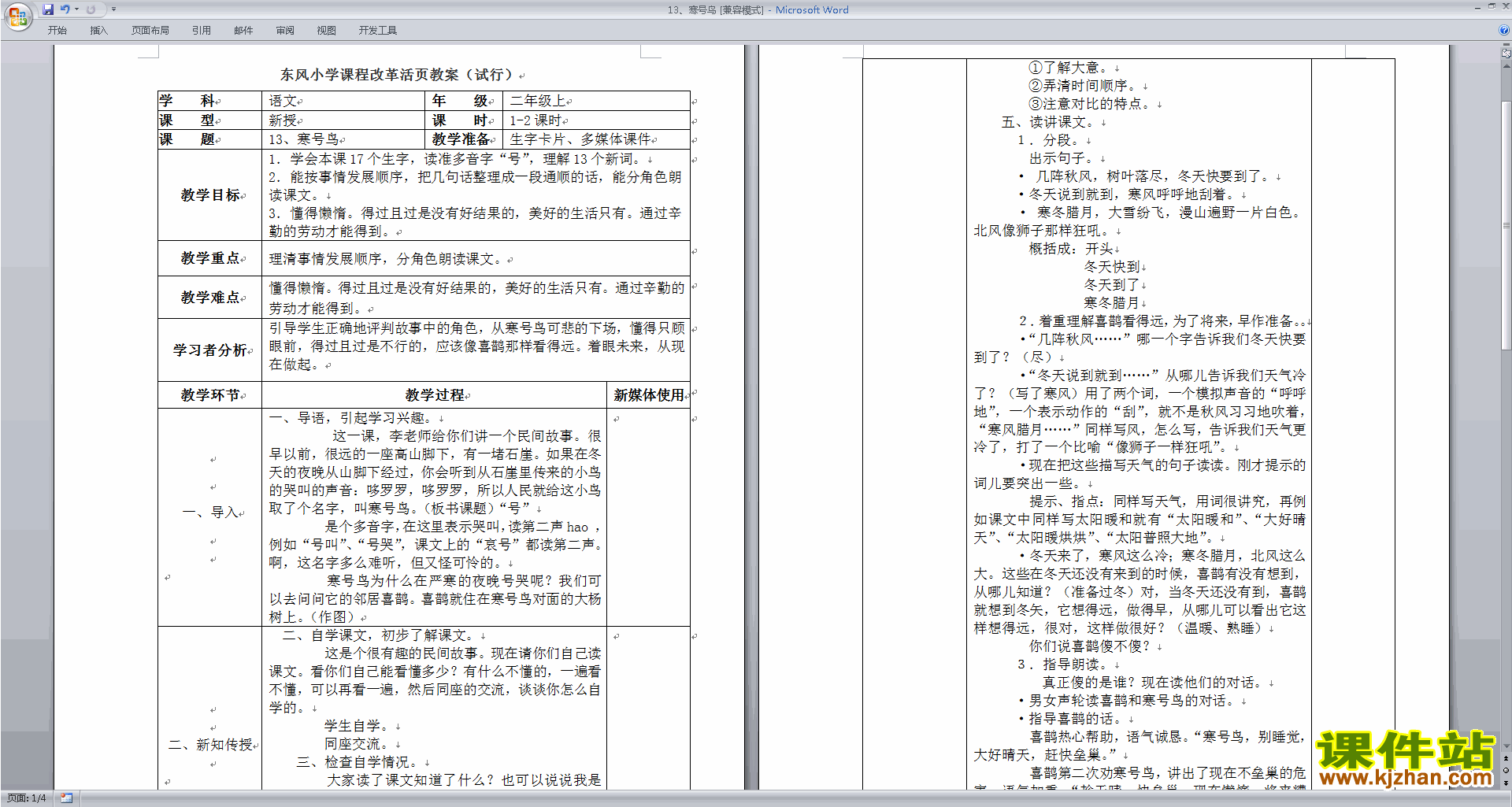1512x807 pixels.
Task: Toggle the ruler button above scrollbar
Action: point(1506,54)
